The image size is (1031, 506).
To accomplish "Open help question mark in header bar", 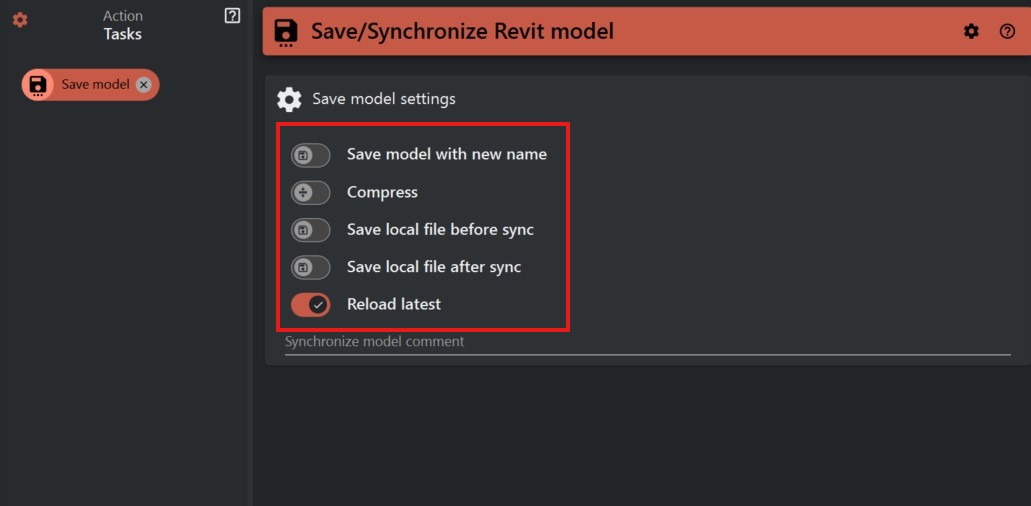I will (1007, 31).
